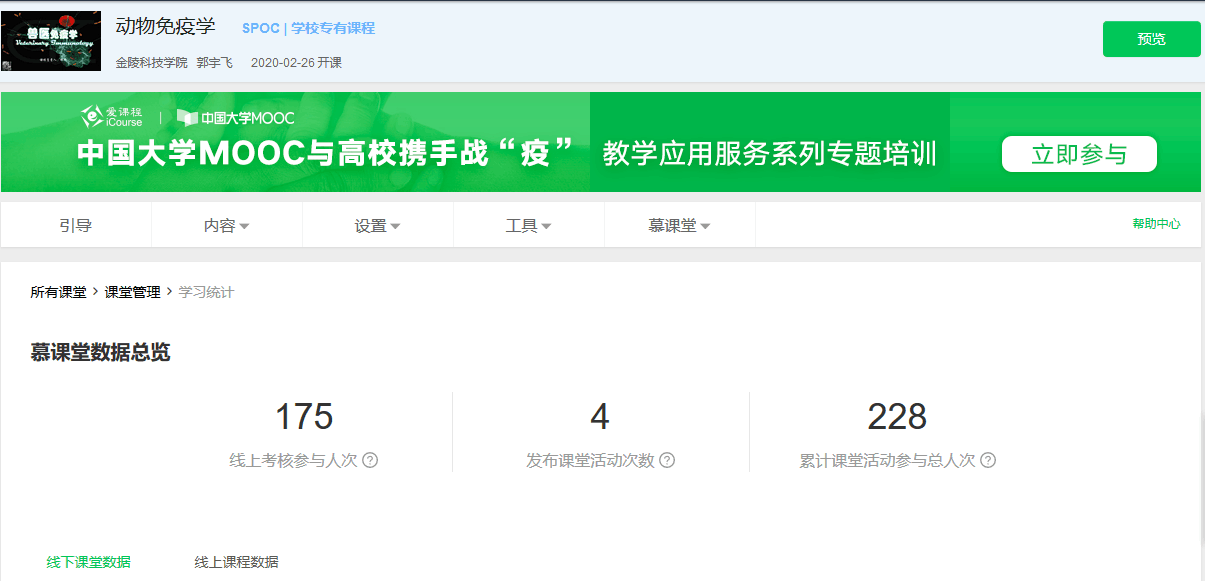
Task: Click the 慕课堂数据总览 heading
Action: pos(100,353)
